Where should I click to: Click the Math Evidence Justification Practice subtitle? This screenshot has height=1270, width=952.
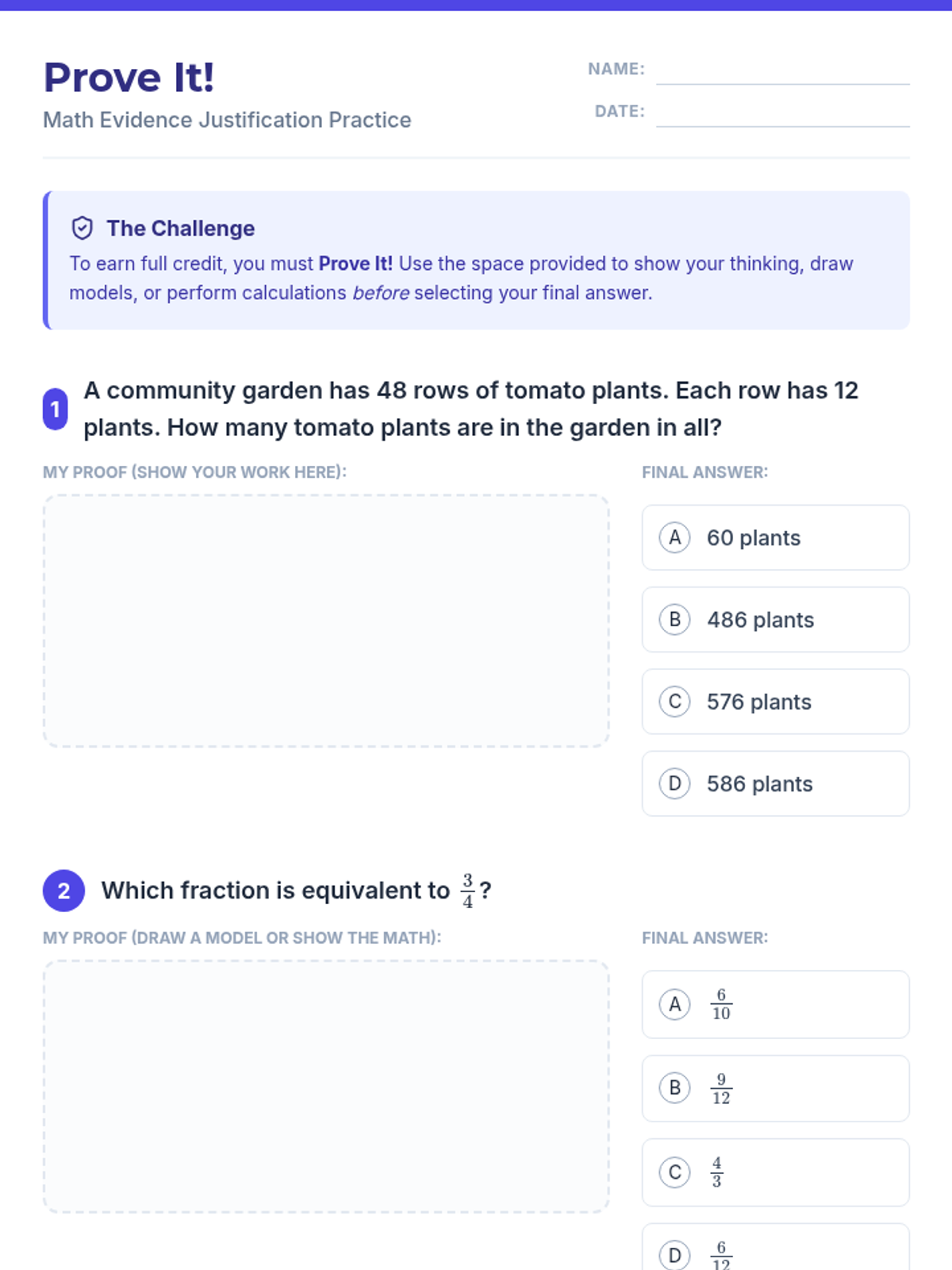coord(227,120)
